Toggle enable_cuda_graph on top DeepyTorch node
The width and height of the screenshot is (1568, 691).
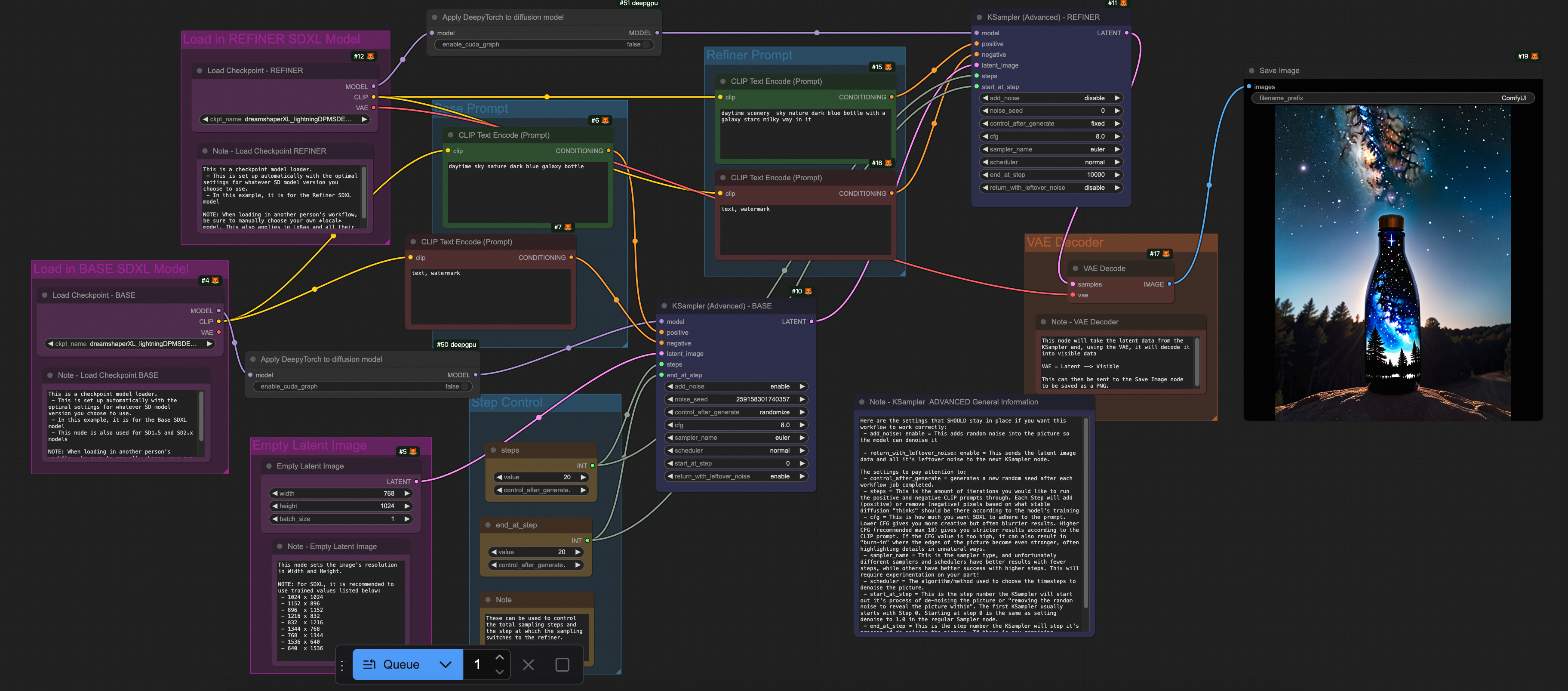[x=647, y=44]
